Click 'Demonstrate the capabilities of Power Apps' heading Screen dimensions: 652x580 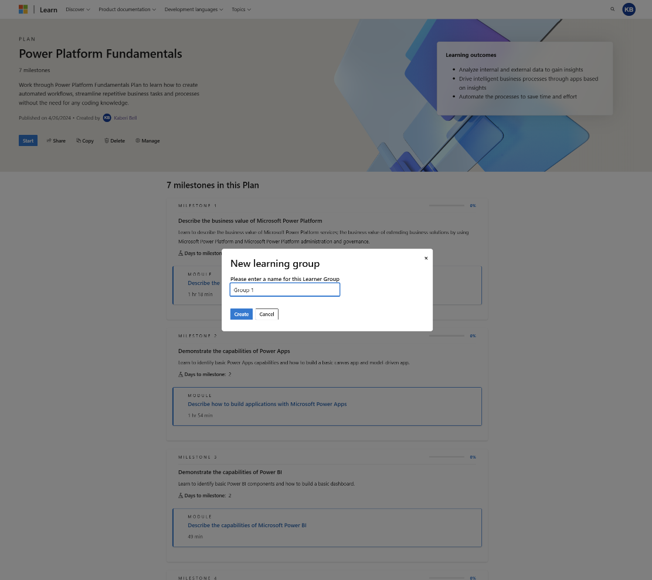(x=234, y=351)
